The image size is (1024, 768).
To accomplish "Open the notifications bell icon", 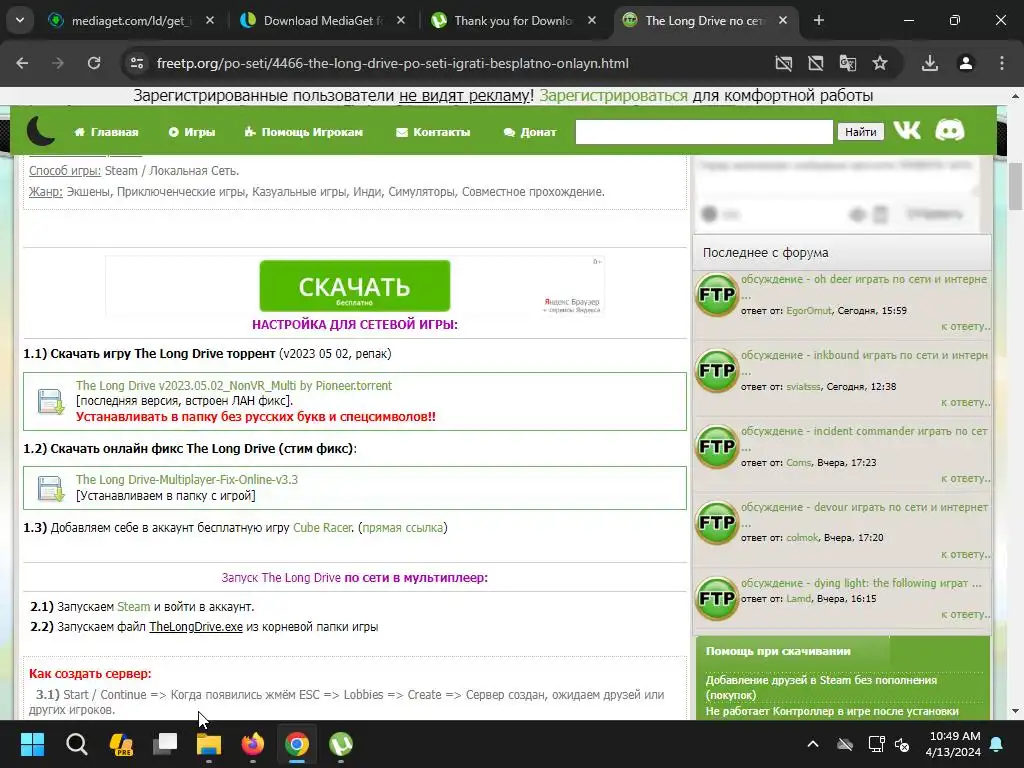I will pyautogui.click(x=997, y=744).
